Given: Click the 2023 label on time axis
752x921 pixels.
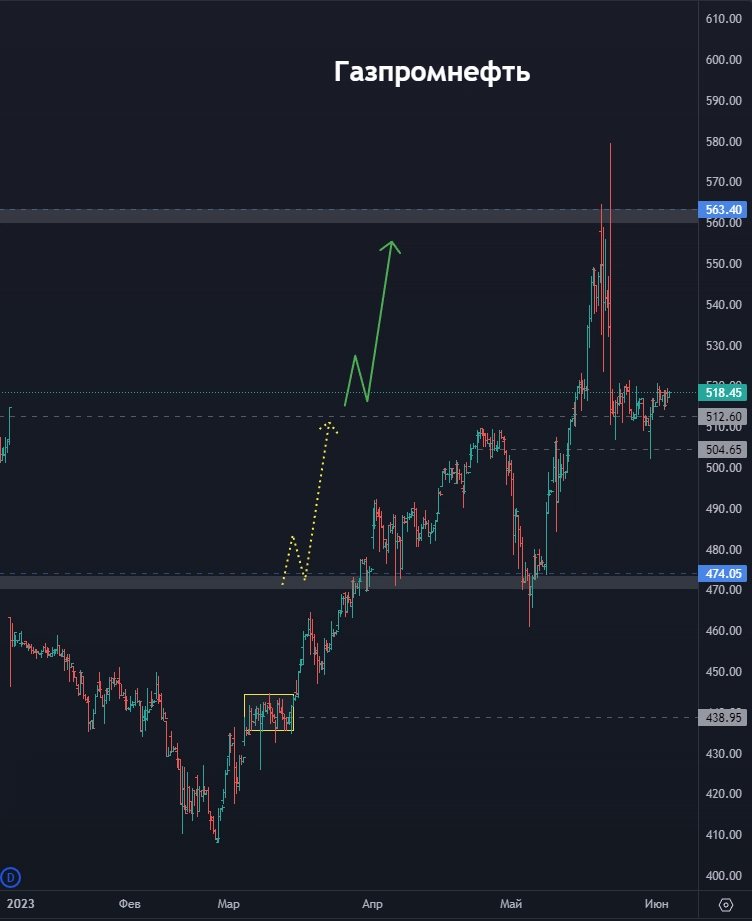Looking at the screenshot, I should 20,904.
